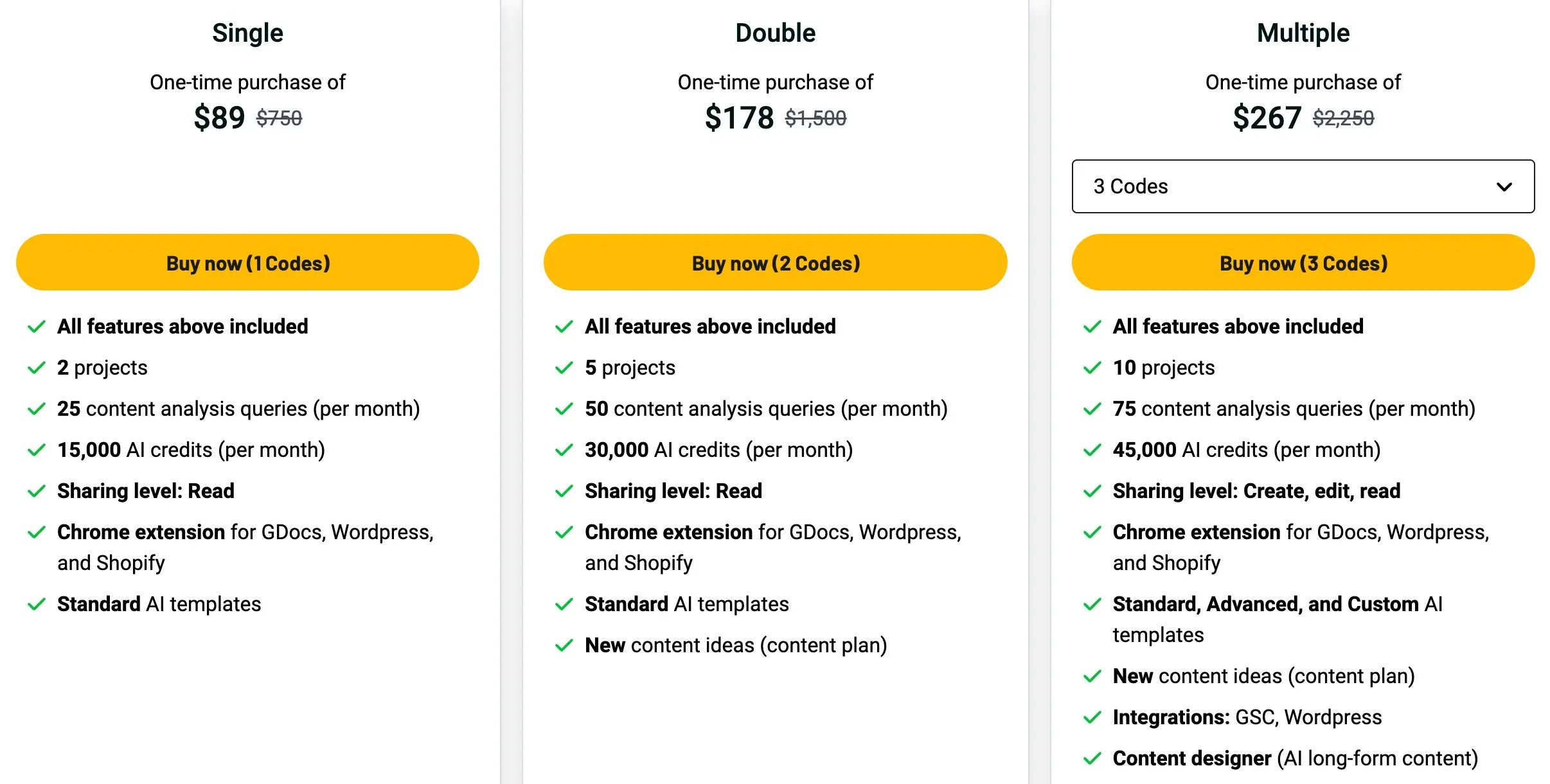Screen dimensions: 1550x784
Task: Click the $89 price in Single plan
Action: pyautogui.click(x=219, y=118)
